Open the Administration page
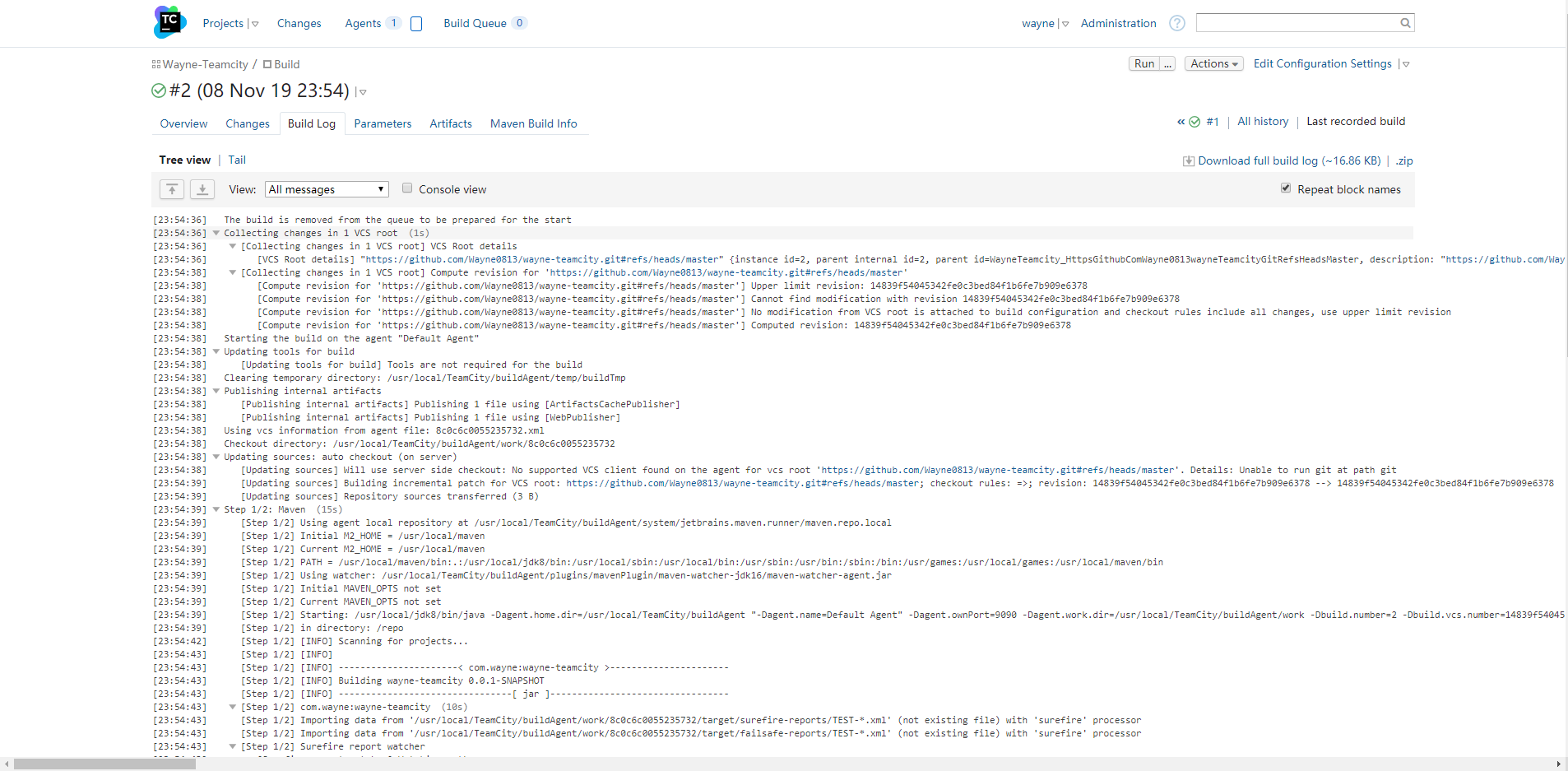Screen dimensions: 1568x771 (1118, 23)
